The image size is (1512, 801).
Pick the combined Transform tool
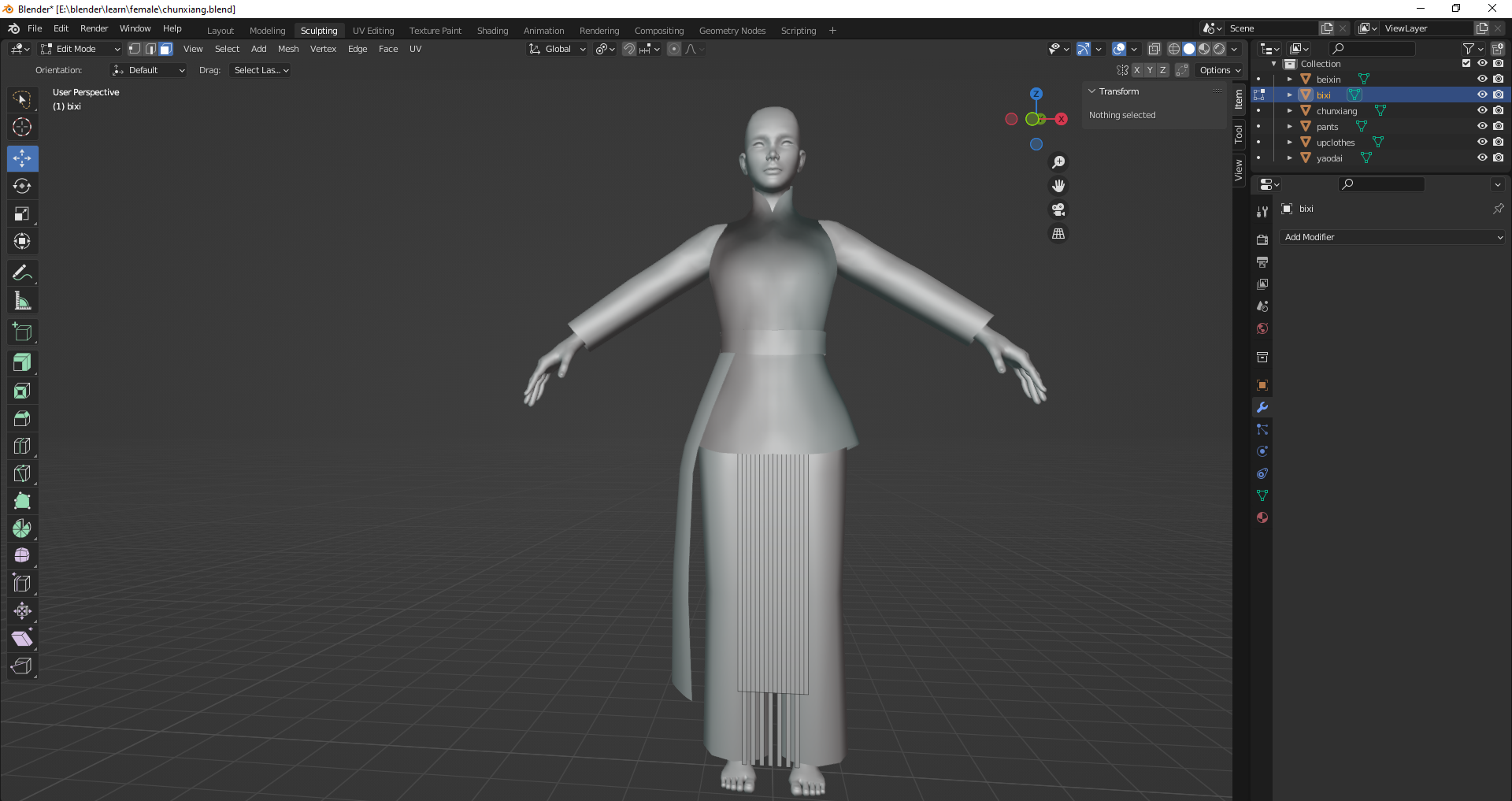tap(22, 241)
